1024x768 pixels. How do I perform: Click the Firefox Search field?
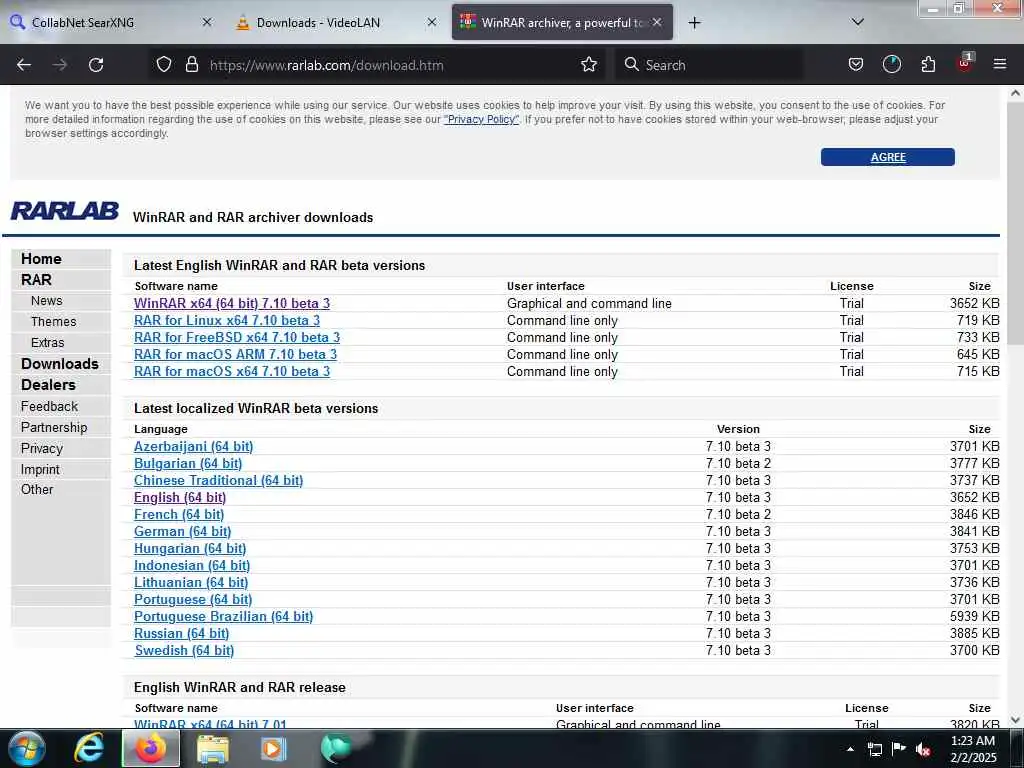[x=709, y=65]
